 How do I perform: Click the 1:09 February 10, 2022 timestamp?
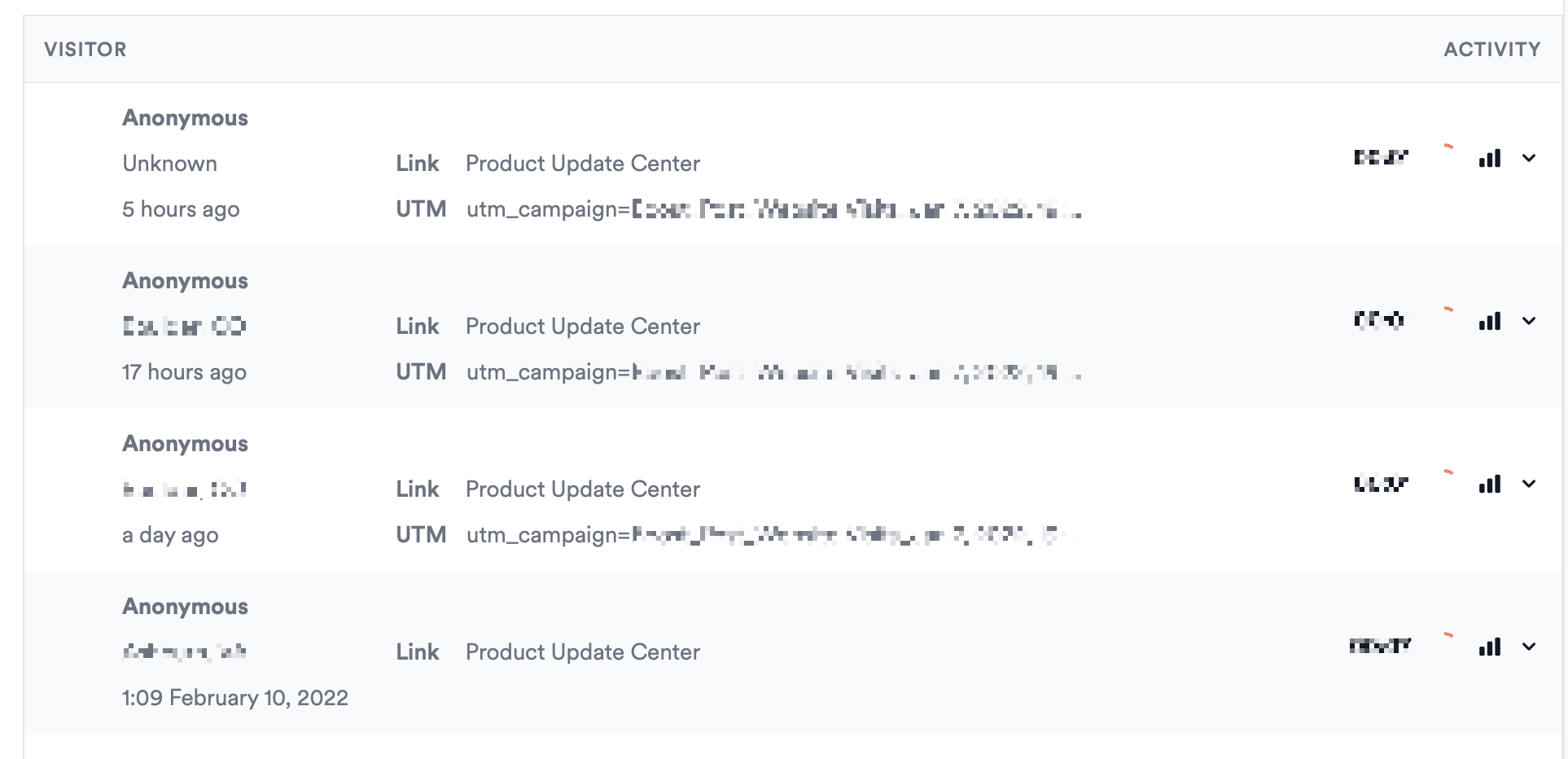[x=235, y=698]
